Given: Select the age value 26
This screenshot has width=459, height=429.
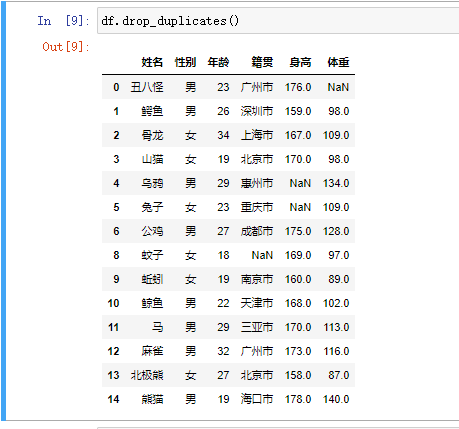Looking at the screenshot, I should (x=223, y=111).
